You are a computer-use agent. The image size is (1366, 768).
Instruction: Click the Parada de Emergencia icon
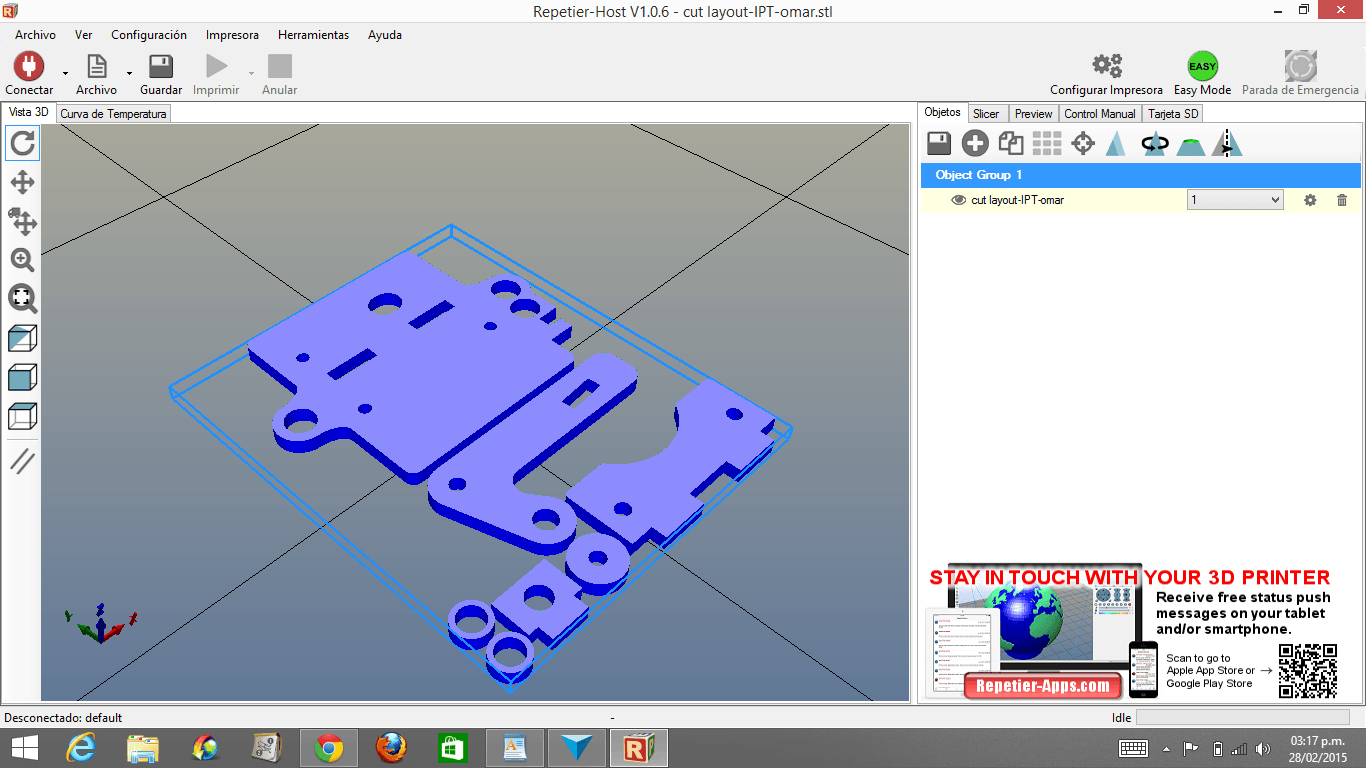(x=1300, y=66)
